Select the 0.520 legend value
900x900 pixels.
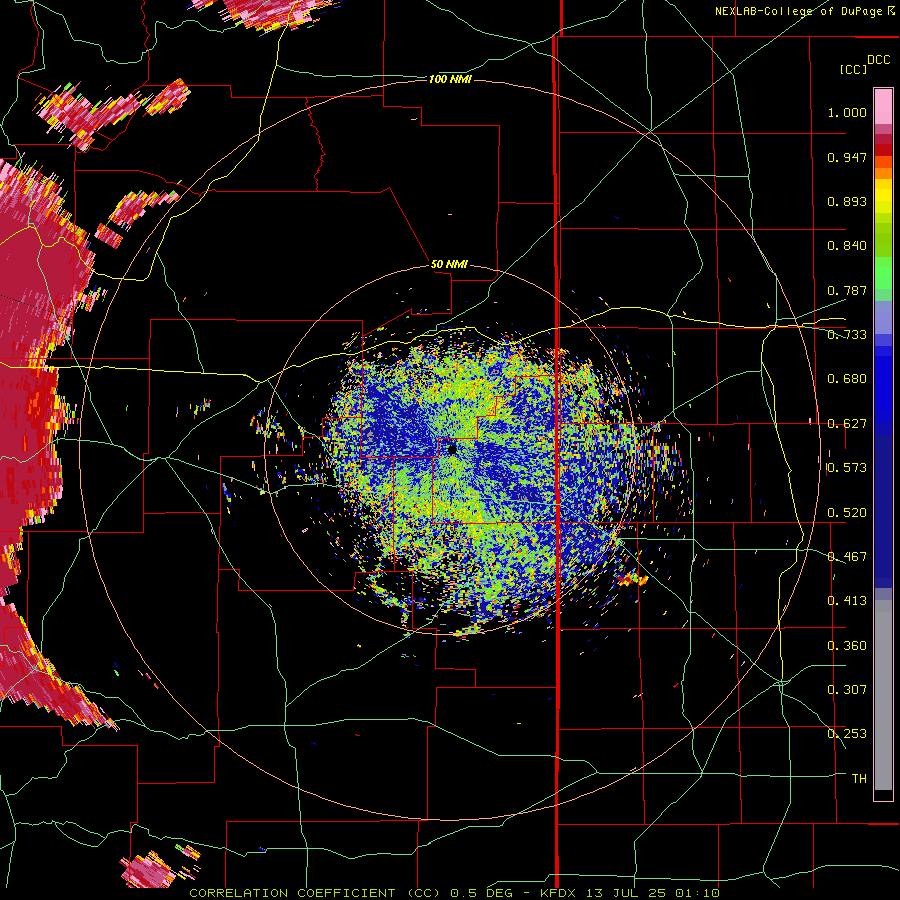pyautogui.click(x=847, y=513)
